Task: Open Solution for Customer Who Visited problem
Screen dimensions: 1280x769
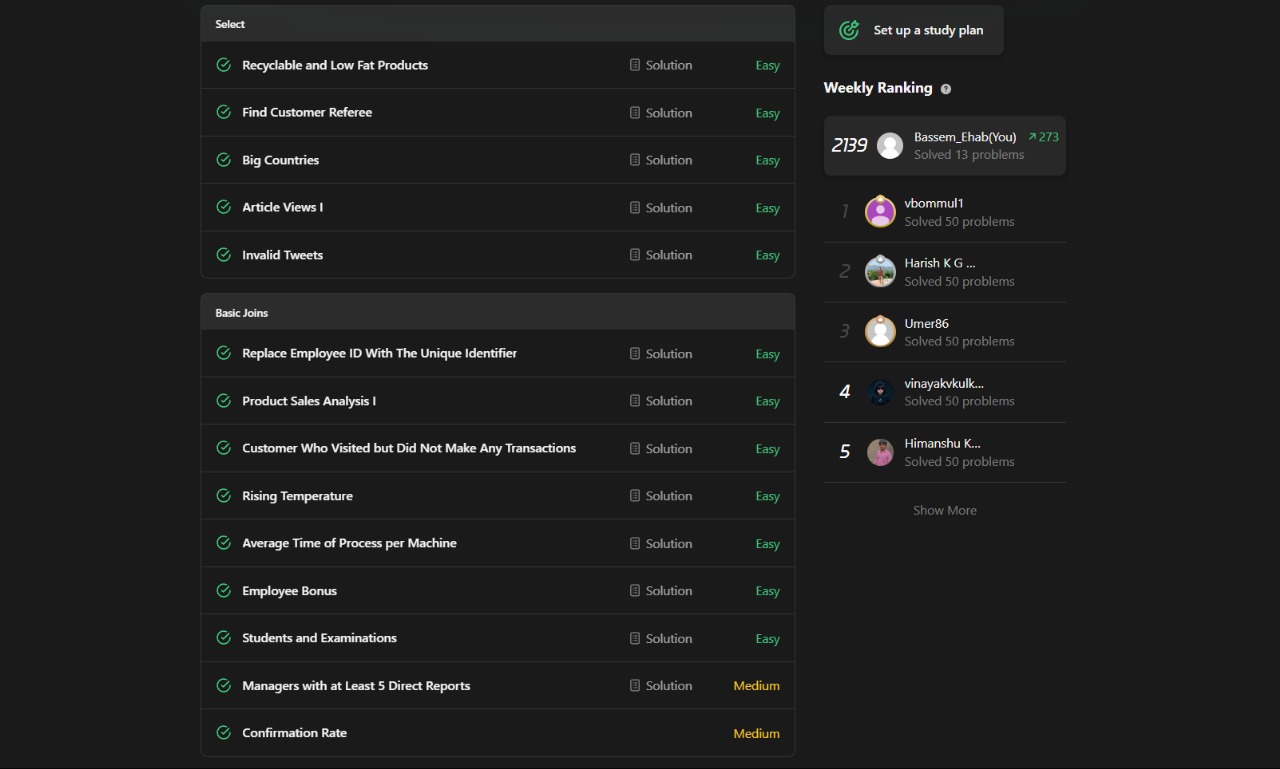Action: coord(661,449)
